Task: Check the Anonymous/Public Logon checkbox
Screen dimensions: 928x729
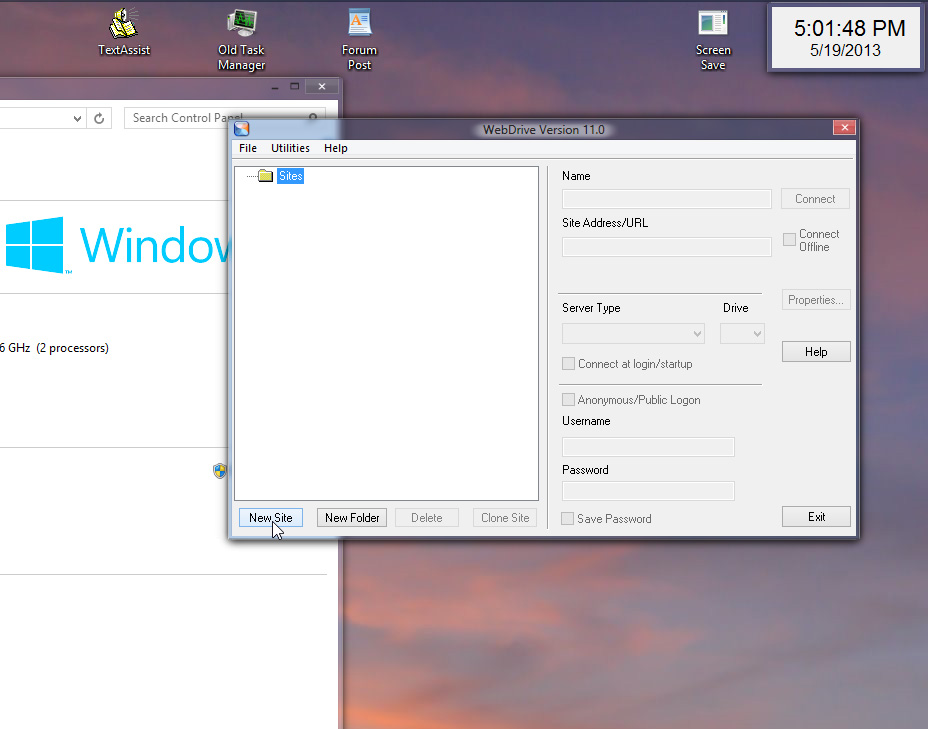Action: tap(568, 399)
